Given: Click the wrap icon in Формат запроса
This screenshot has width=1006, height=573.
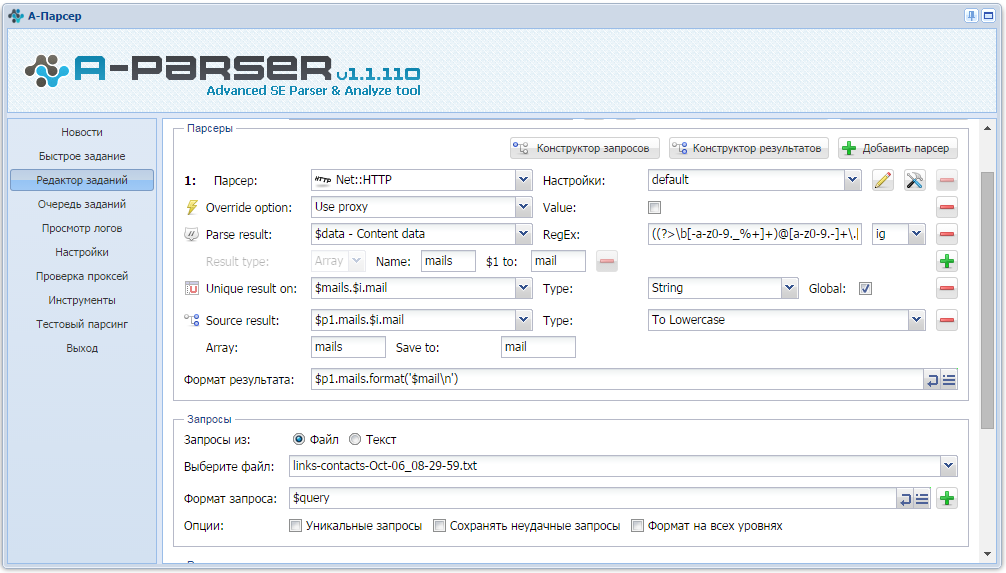Looking at the screenshot, I should [905, 499].
